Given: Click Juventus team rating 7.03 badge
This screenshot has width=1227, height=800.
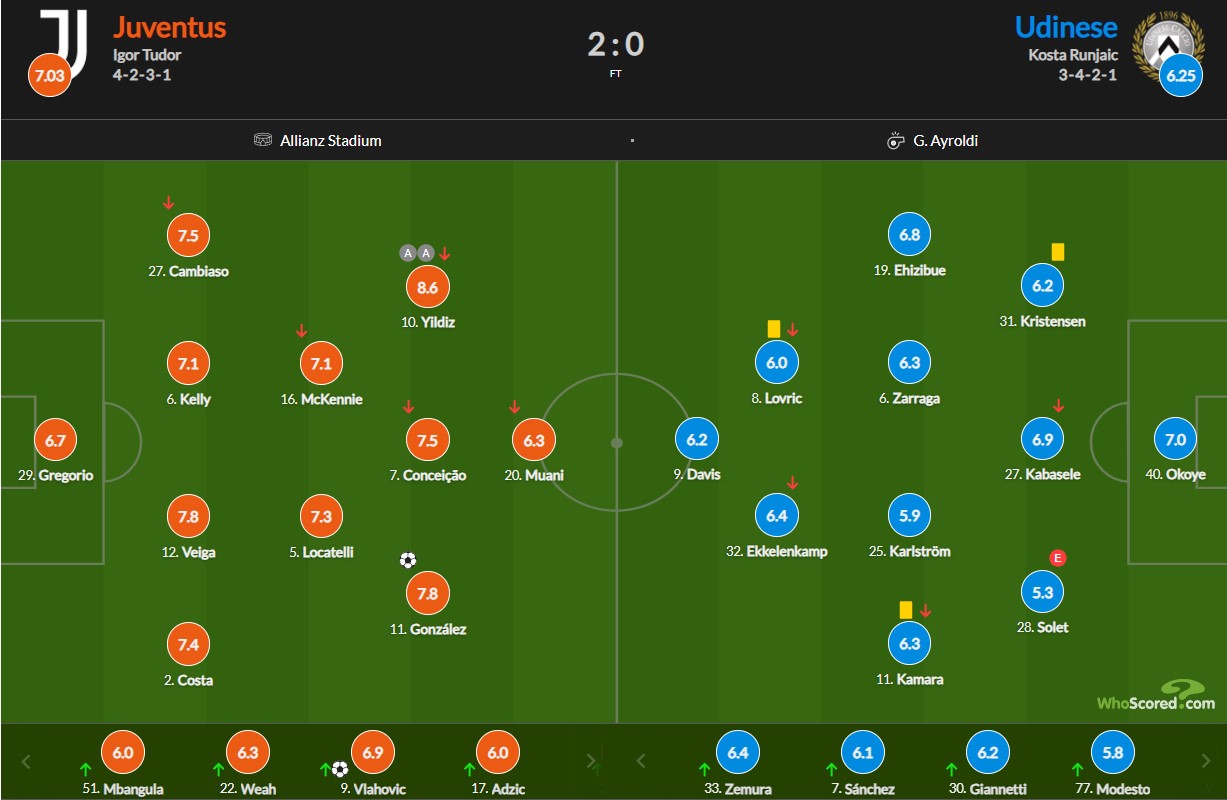Looking at the screenshot, I should [x=49, y=76].
